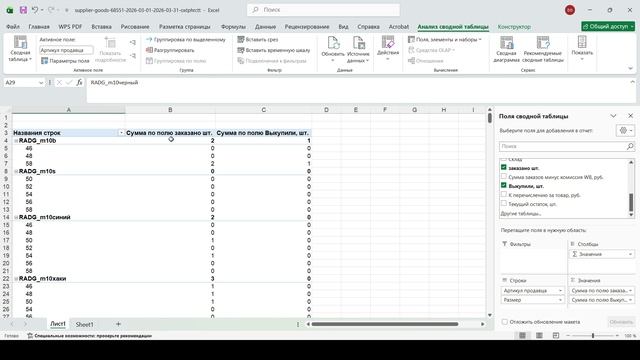The image size is (640, 360).
Task: Collapse the RADG_m10b group
Action: pos(16,141)
